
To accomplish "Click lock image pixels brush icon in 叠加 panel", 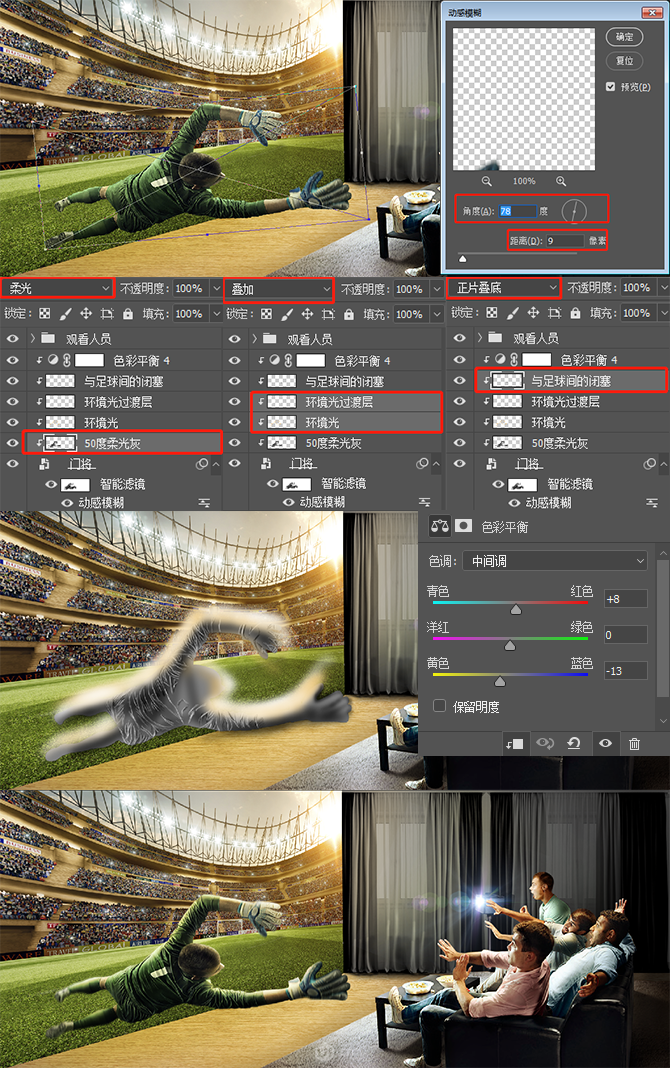I will pyautogui.click(x=287, y=314).
